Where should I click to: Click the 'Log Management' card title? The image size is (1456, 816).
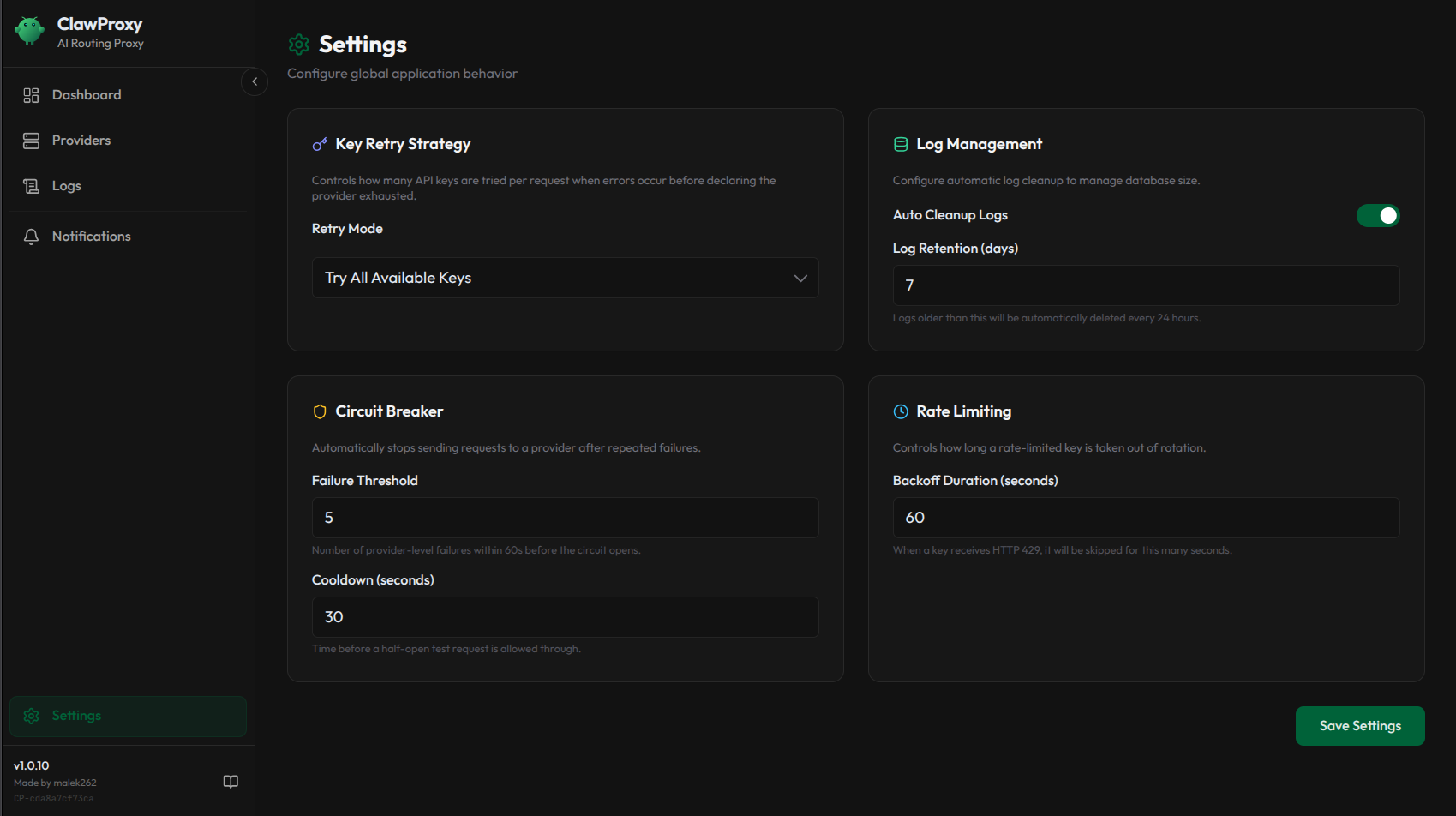click(x=980, y=144)
